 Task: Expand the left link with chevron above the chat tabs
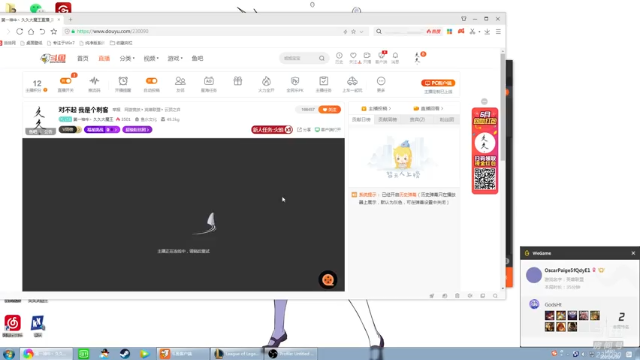(376, 109)
